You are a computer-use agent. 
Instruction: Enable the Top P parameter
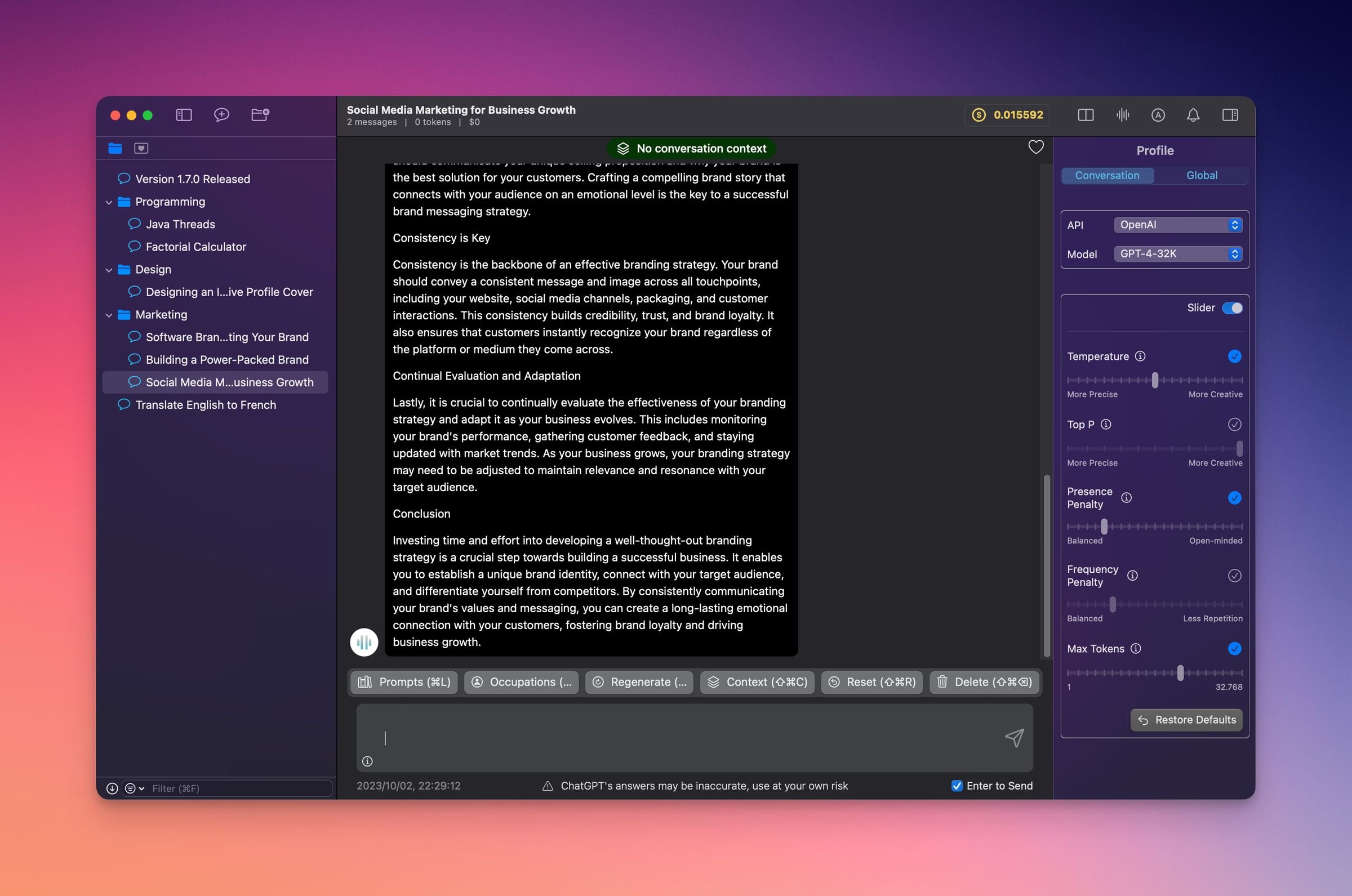pos(1234,424)
